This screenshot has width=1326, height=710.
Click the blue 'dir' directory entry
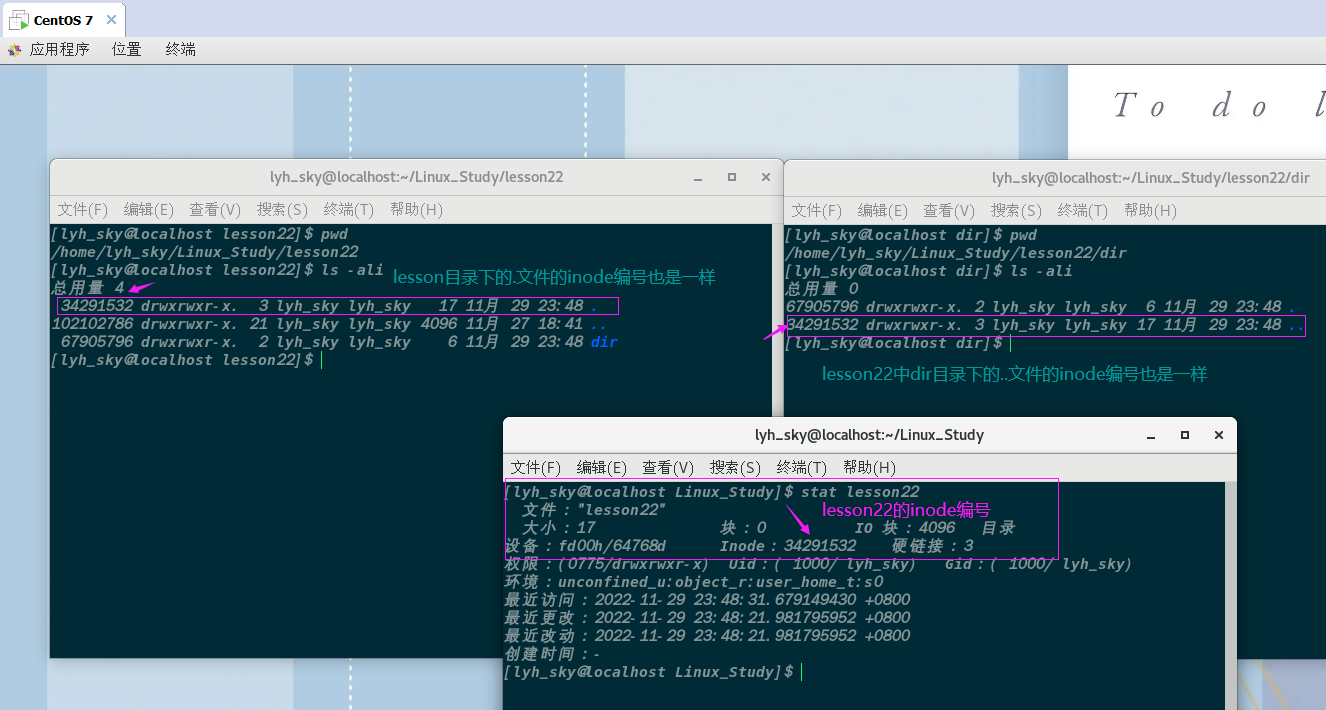604,342
